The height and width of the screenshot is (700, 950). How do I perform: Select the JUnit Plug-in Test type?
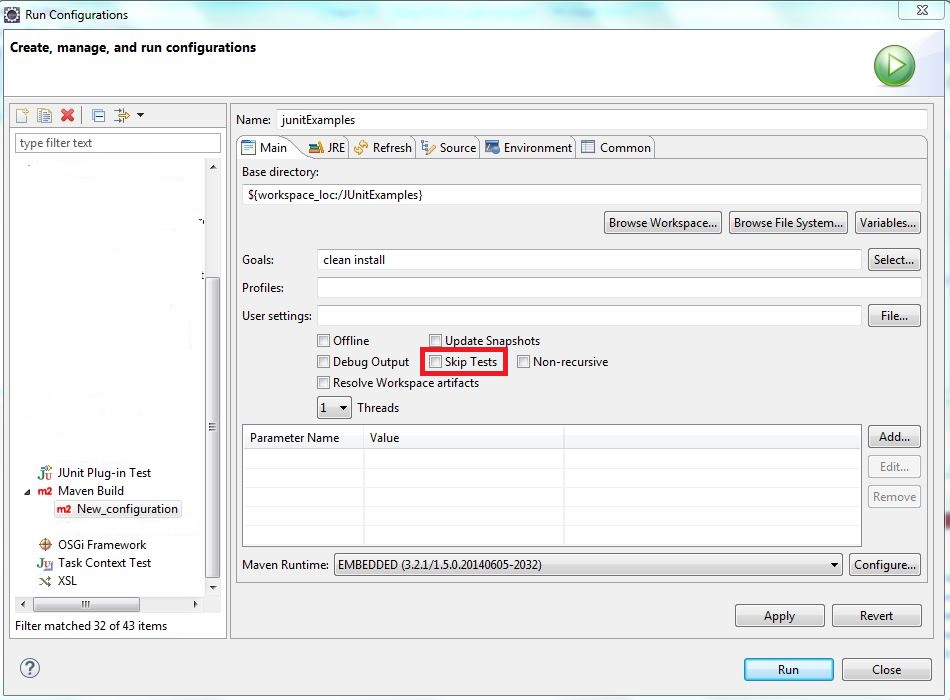coord(104,473)
